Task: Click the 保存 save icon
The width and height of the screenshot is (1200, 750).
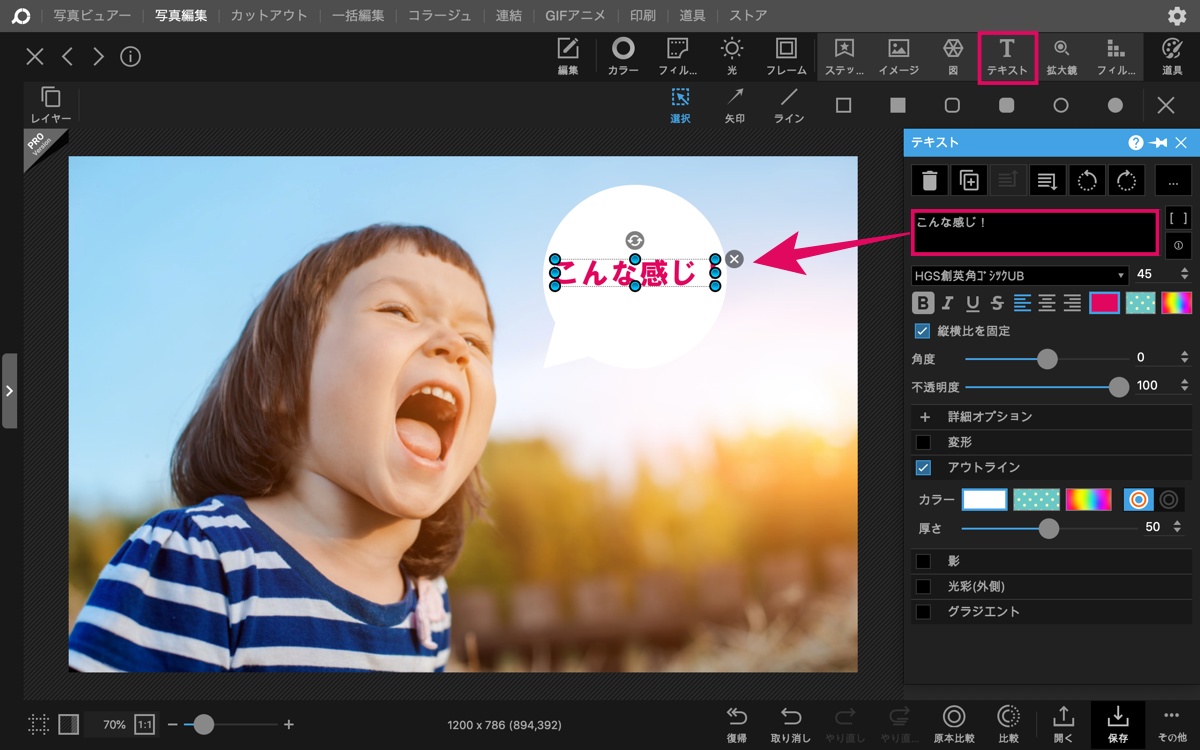Action: [1118, 724]
